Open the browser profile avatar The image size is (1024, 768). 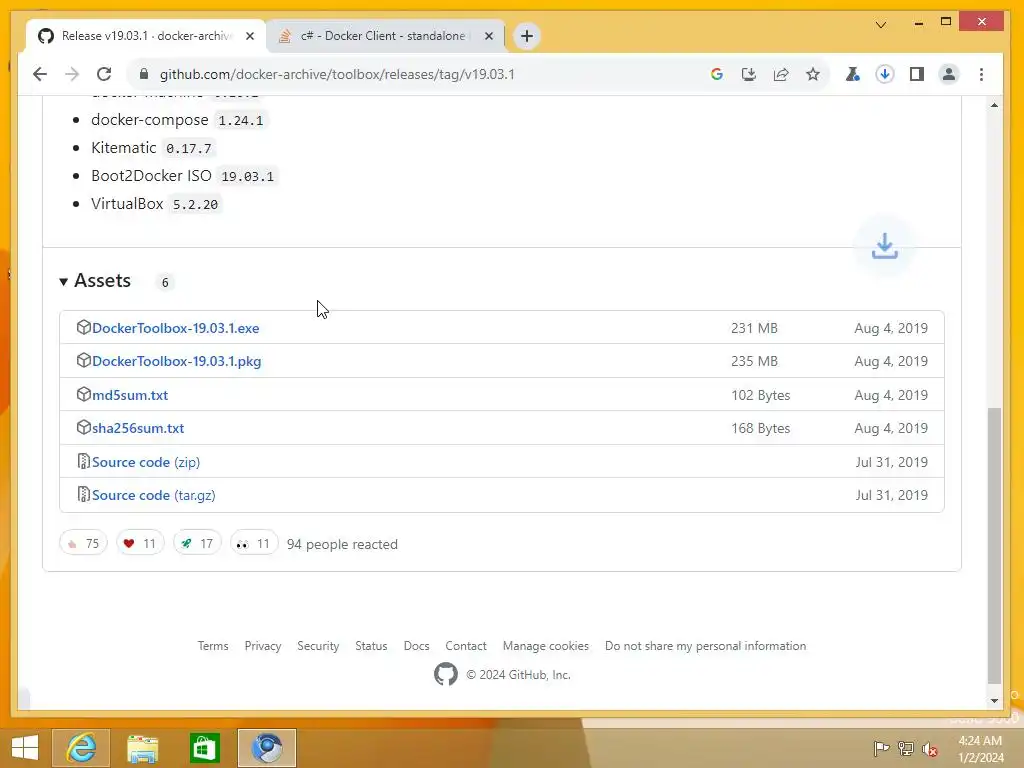[x=948, y=74]
